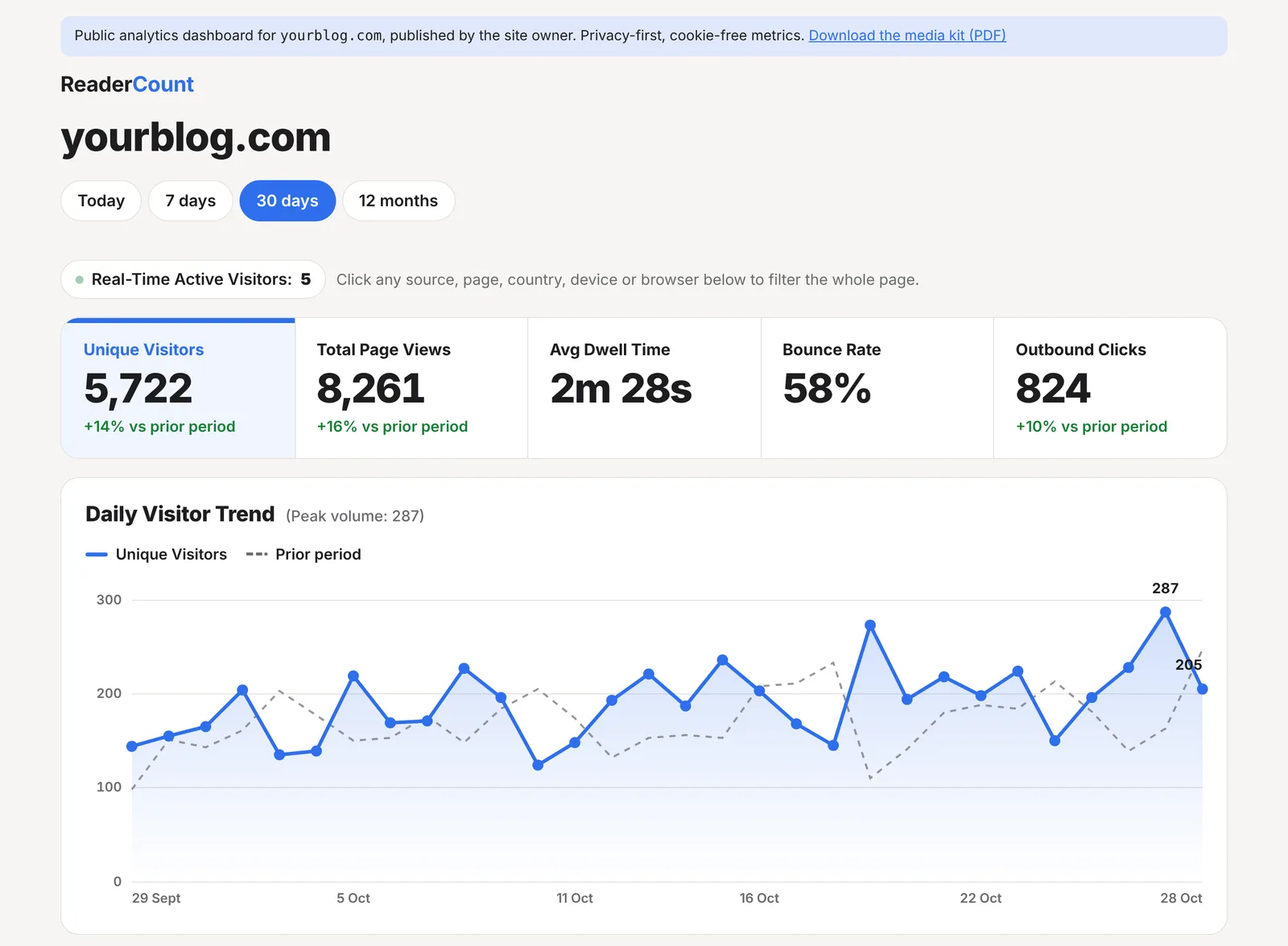1288x946 pixels.
Task: Click the 5,722 unique visitors value
Action: (x=138, y=389)
